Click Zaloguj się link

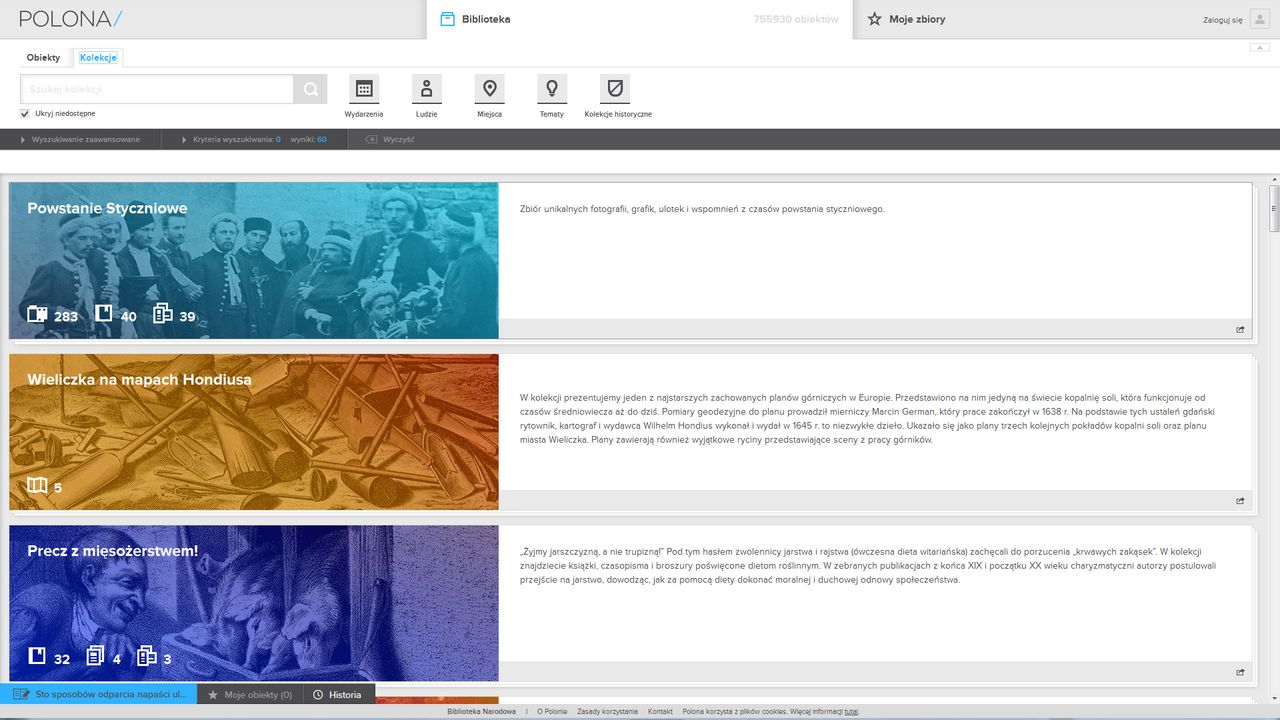coord(1222,20)
